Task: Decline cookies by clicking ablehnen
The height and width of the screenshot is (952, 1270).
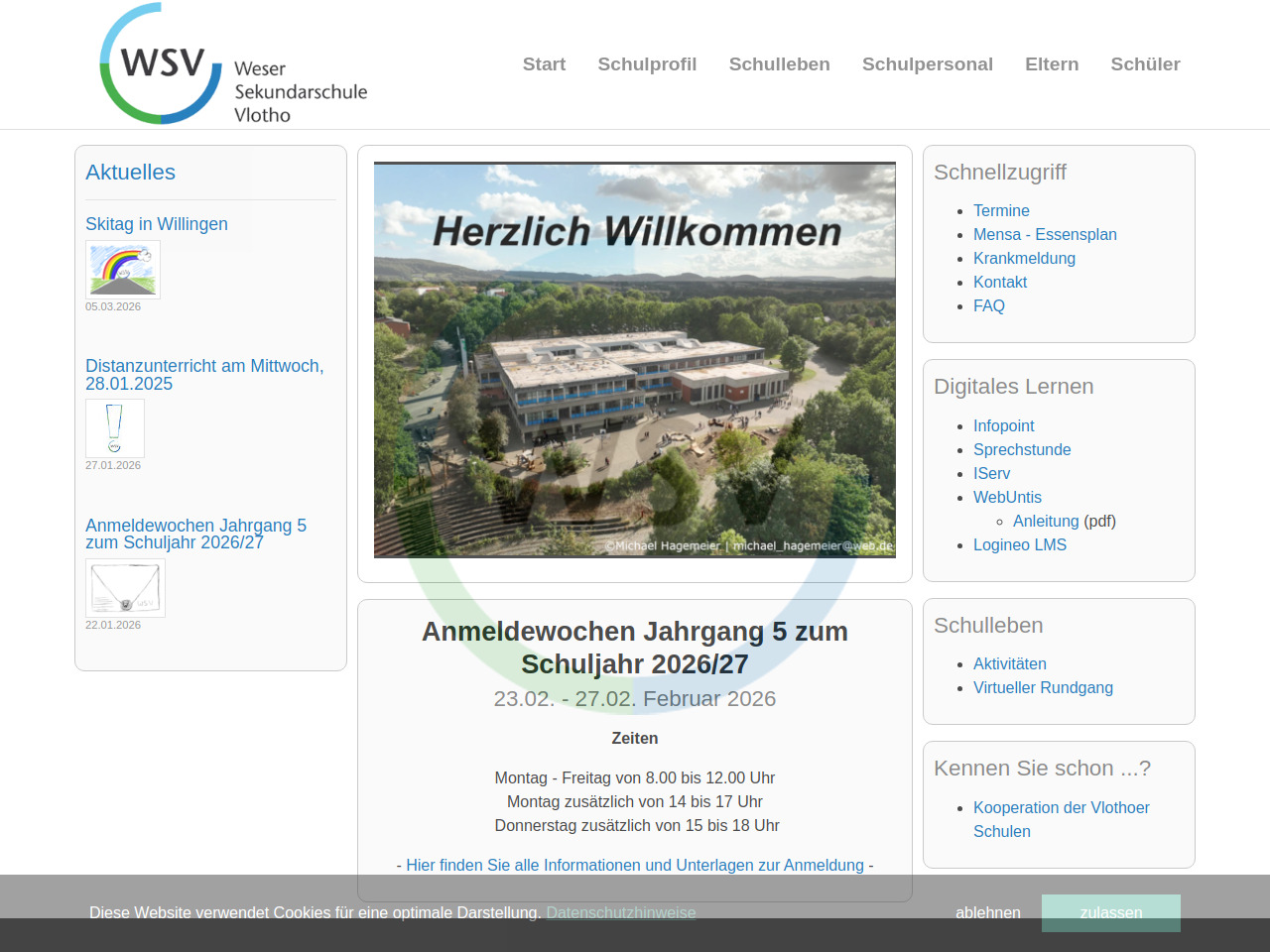Action: [987, 912]
